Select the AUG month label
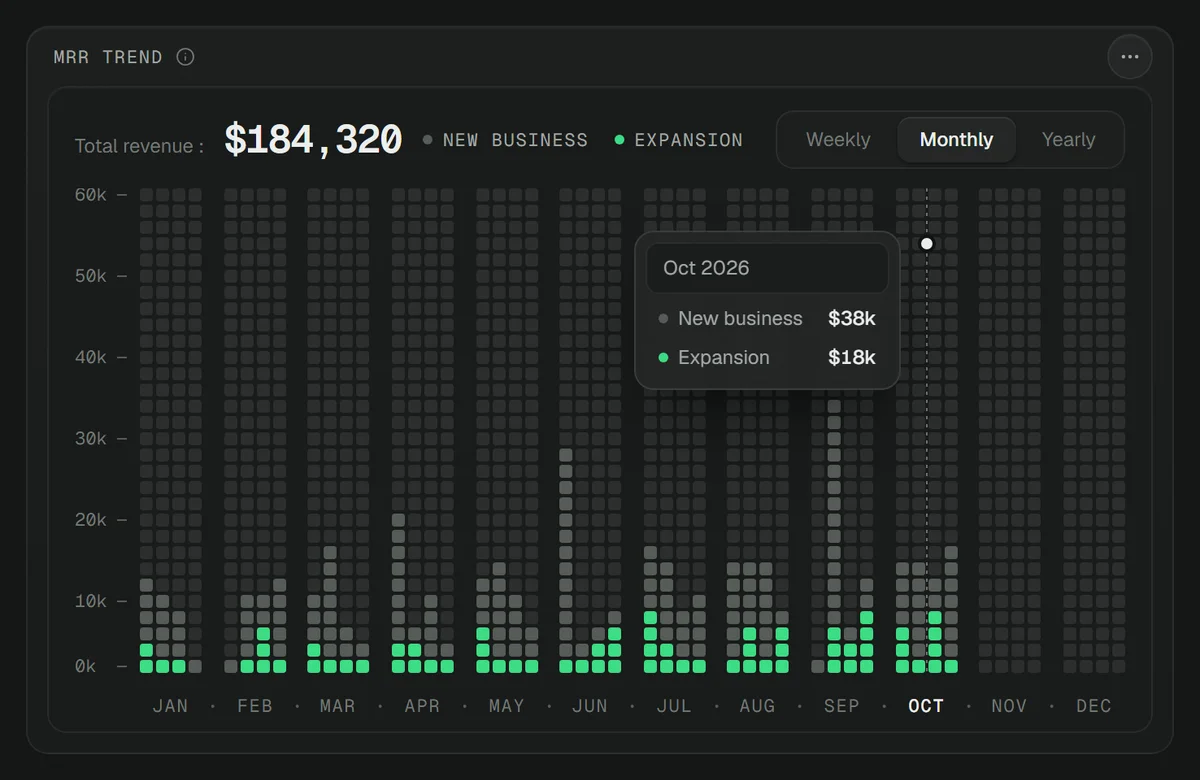Image resolution: width=1200 pixels, height=780 pixels. coord(758,706)
